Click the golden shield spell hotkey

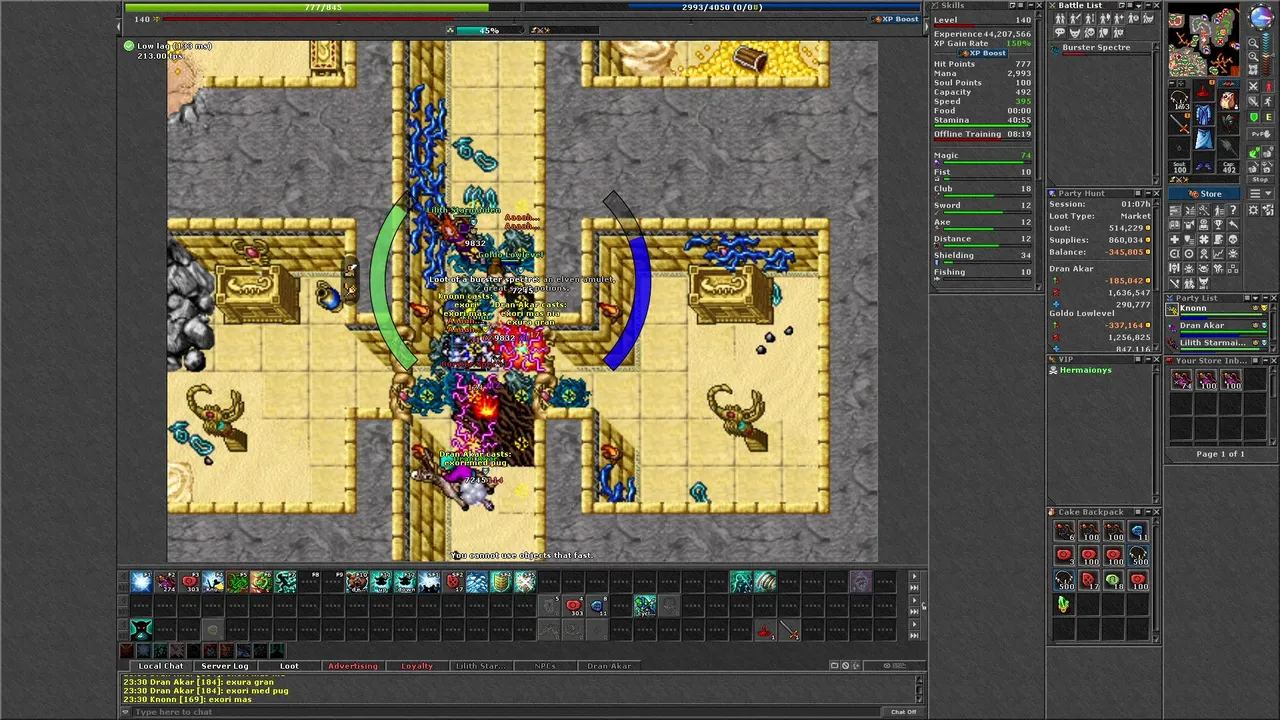point(501,581)
